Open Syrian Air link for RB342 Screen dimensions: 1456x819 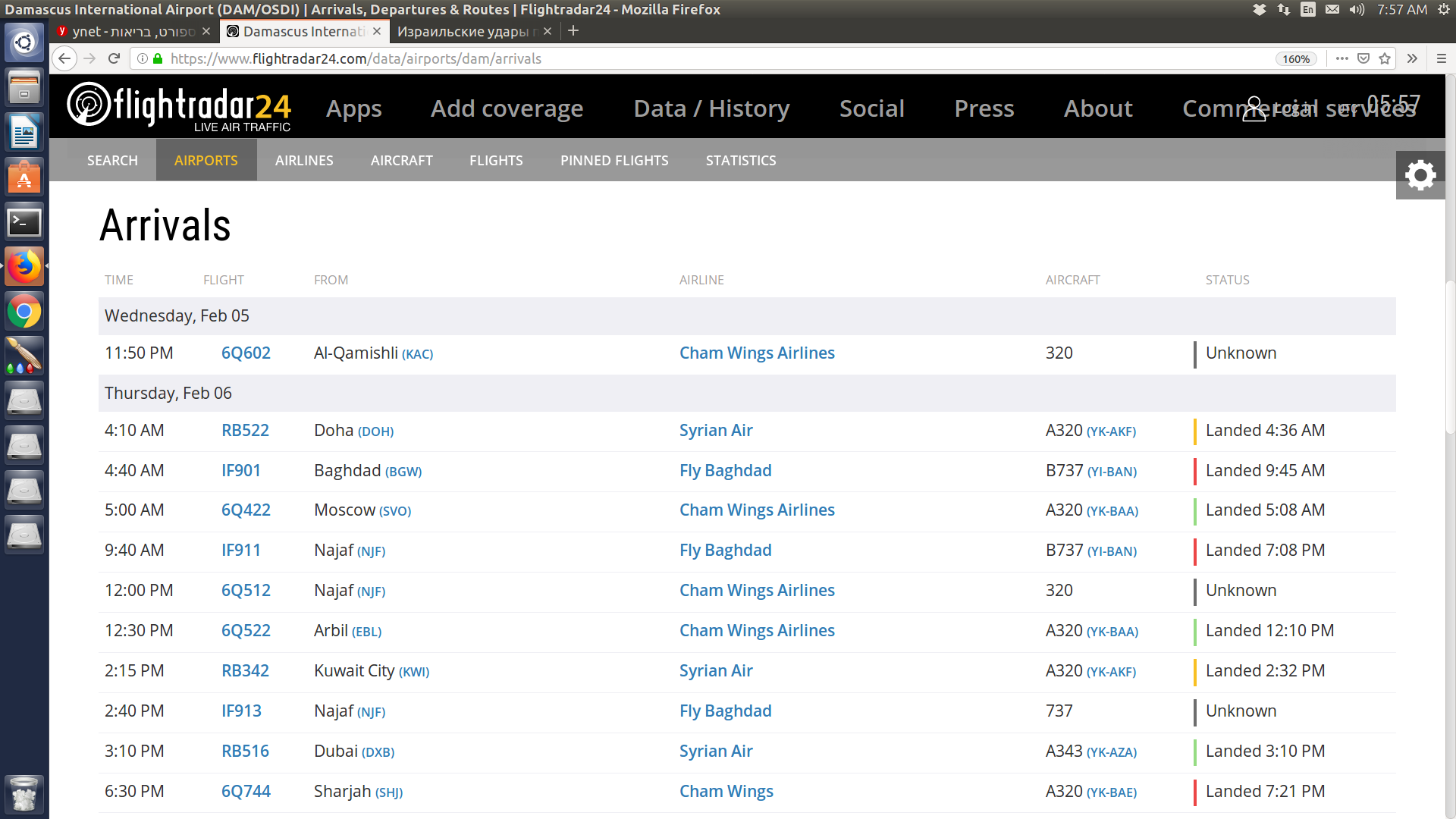point(716,670)
